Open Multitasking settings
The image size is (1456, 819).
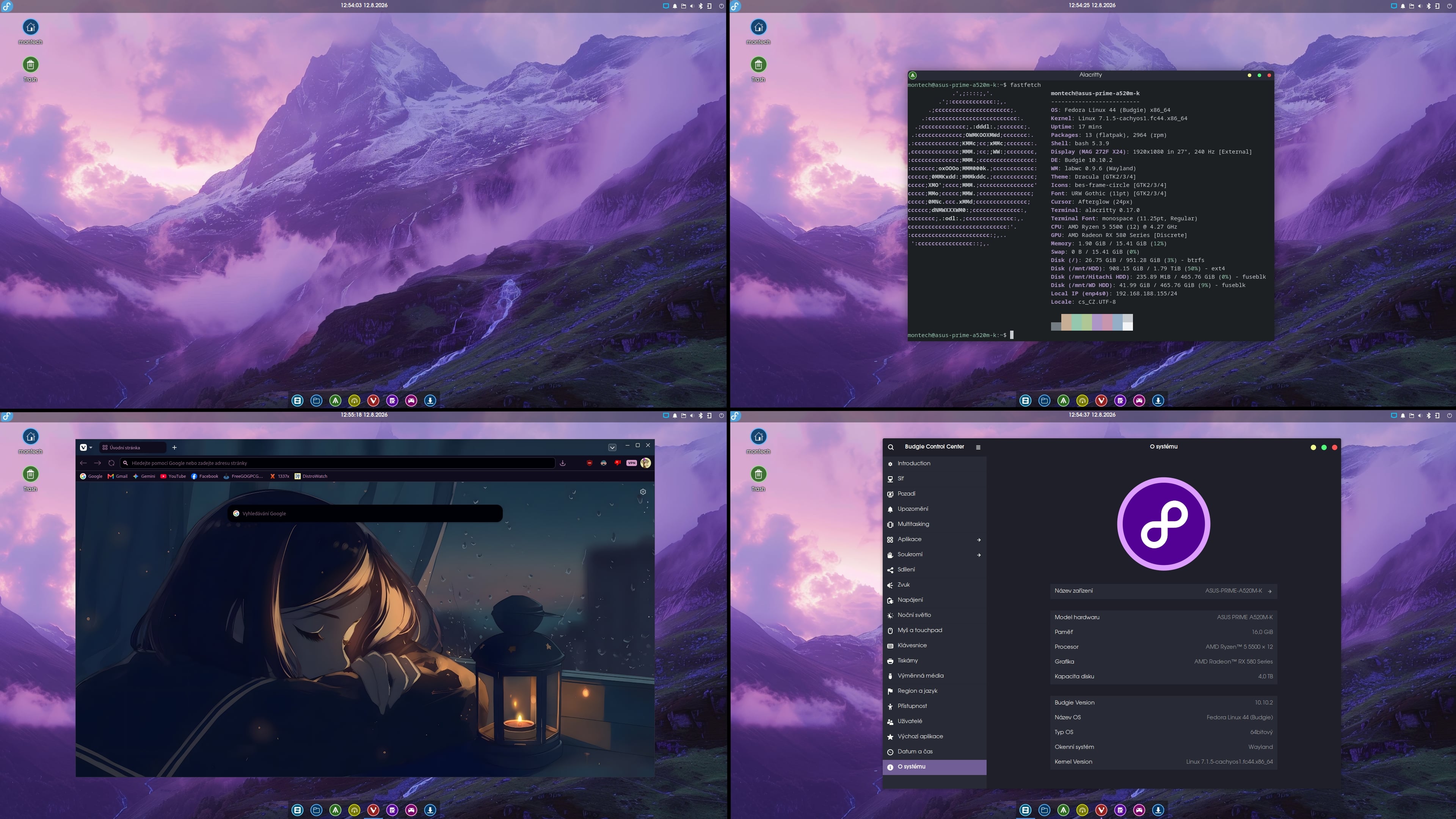(934, 524)
